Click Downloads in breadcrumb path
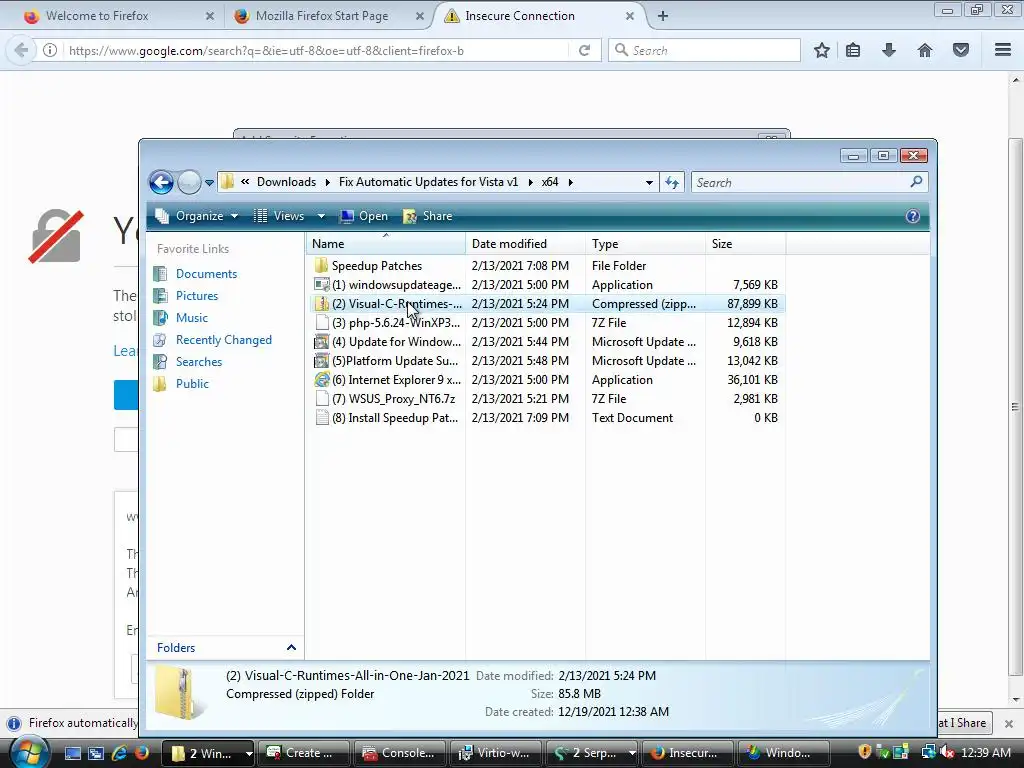This screenshot has width=1024, height=768. point(286,182)
